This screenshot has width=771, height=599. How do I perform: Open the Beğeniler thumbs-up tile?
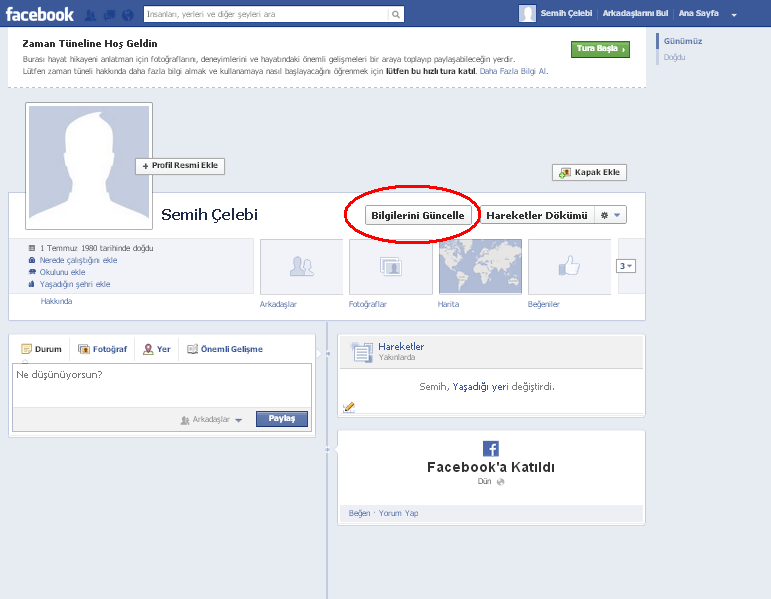pos(569,267)
